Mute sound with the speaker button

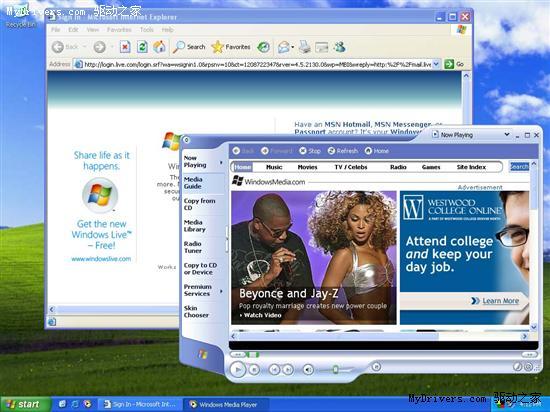(308, 370)
